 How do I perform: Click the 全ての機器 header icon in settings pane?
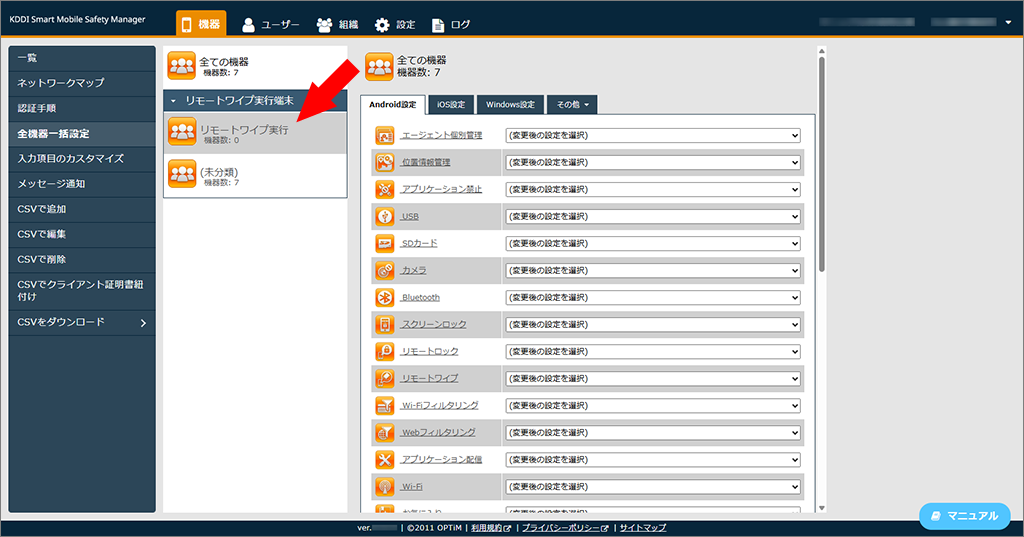point(379,66)
